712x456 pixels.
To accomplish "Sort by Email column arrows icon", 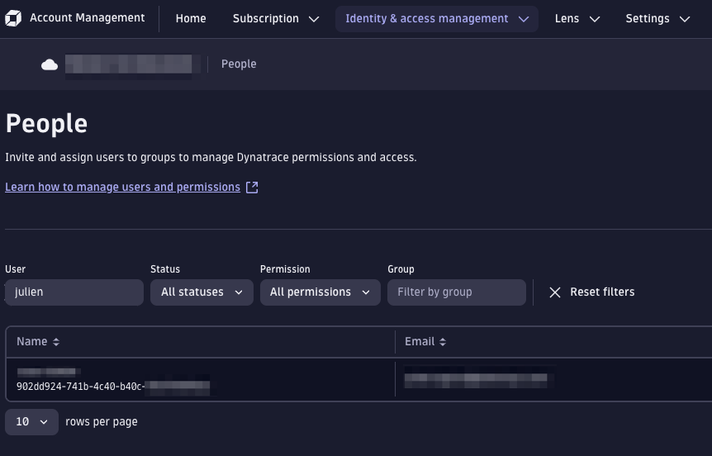I will [x=443, y=342].
